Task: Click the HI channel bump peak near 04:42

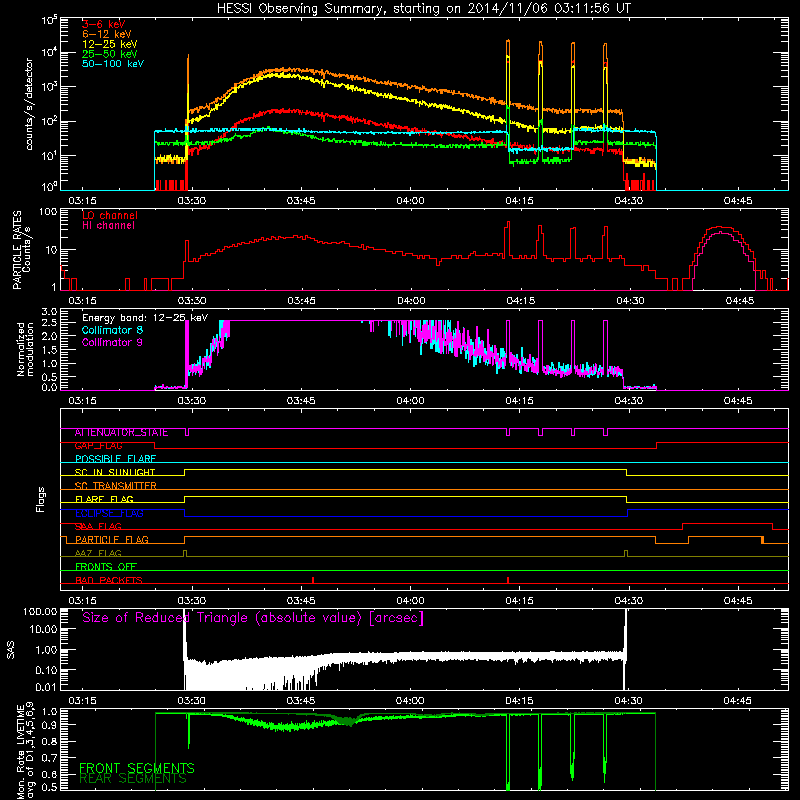Action: coord(720,233)
